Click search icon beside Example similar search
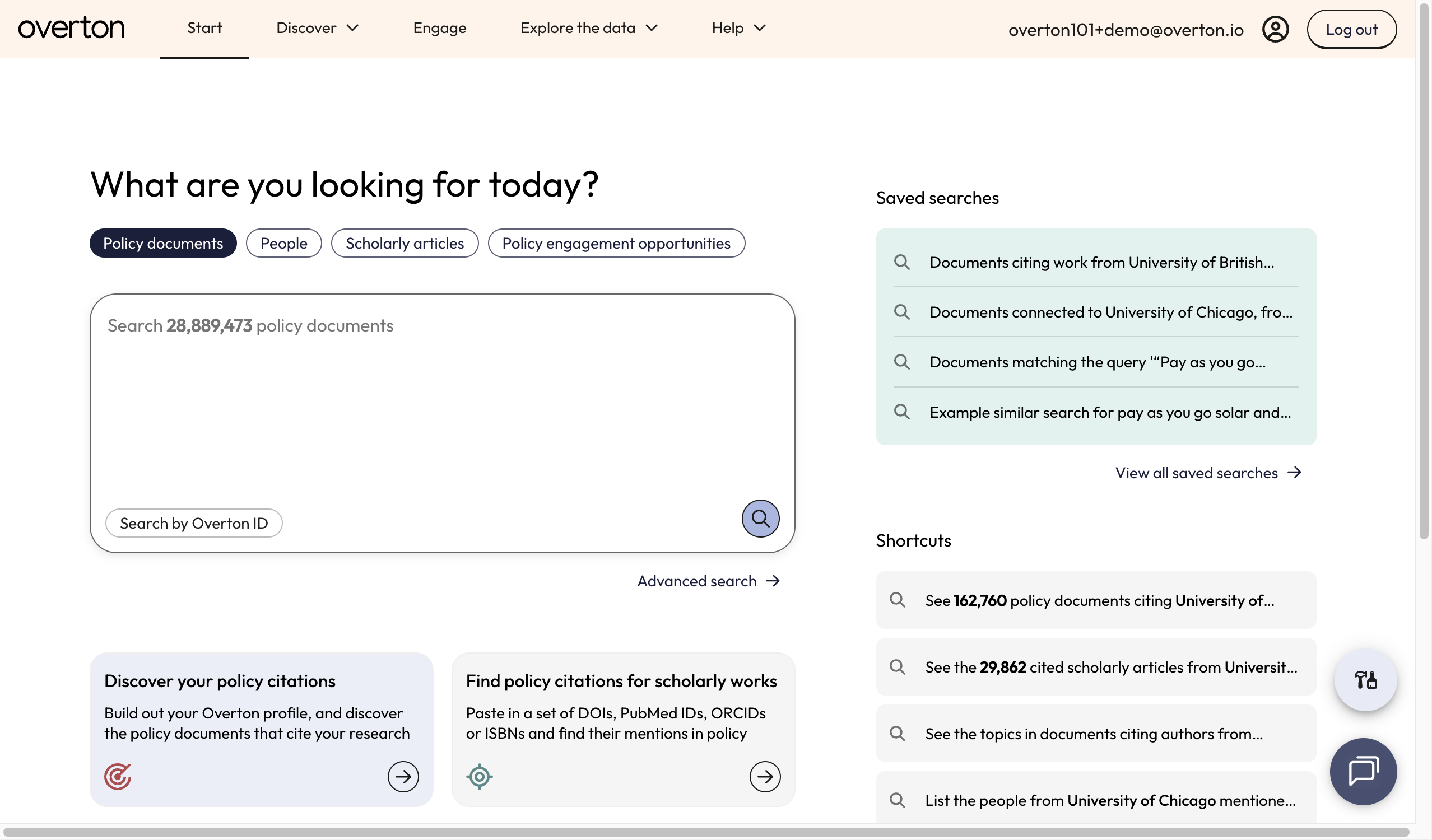 (x=901, y=412)
